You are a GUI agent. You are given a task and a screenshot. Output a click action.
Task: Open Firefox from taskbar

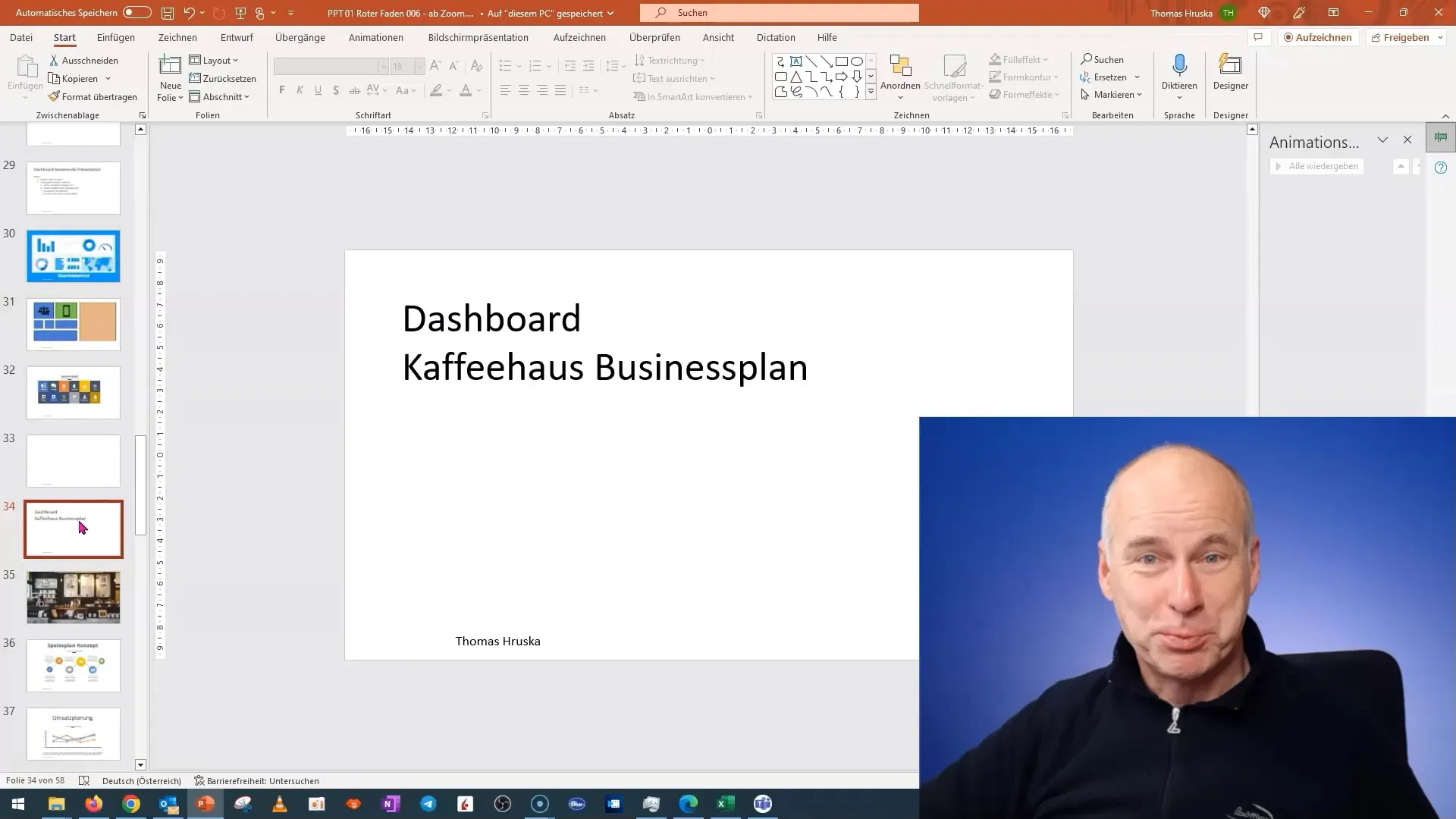click(x=94, y=804)
